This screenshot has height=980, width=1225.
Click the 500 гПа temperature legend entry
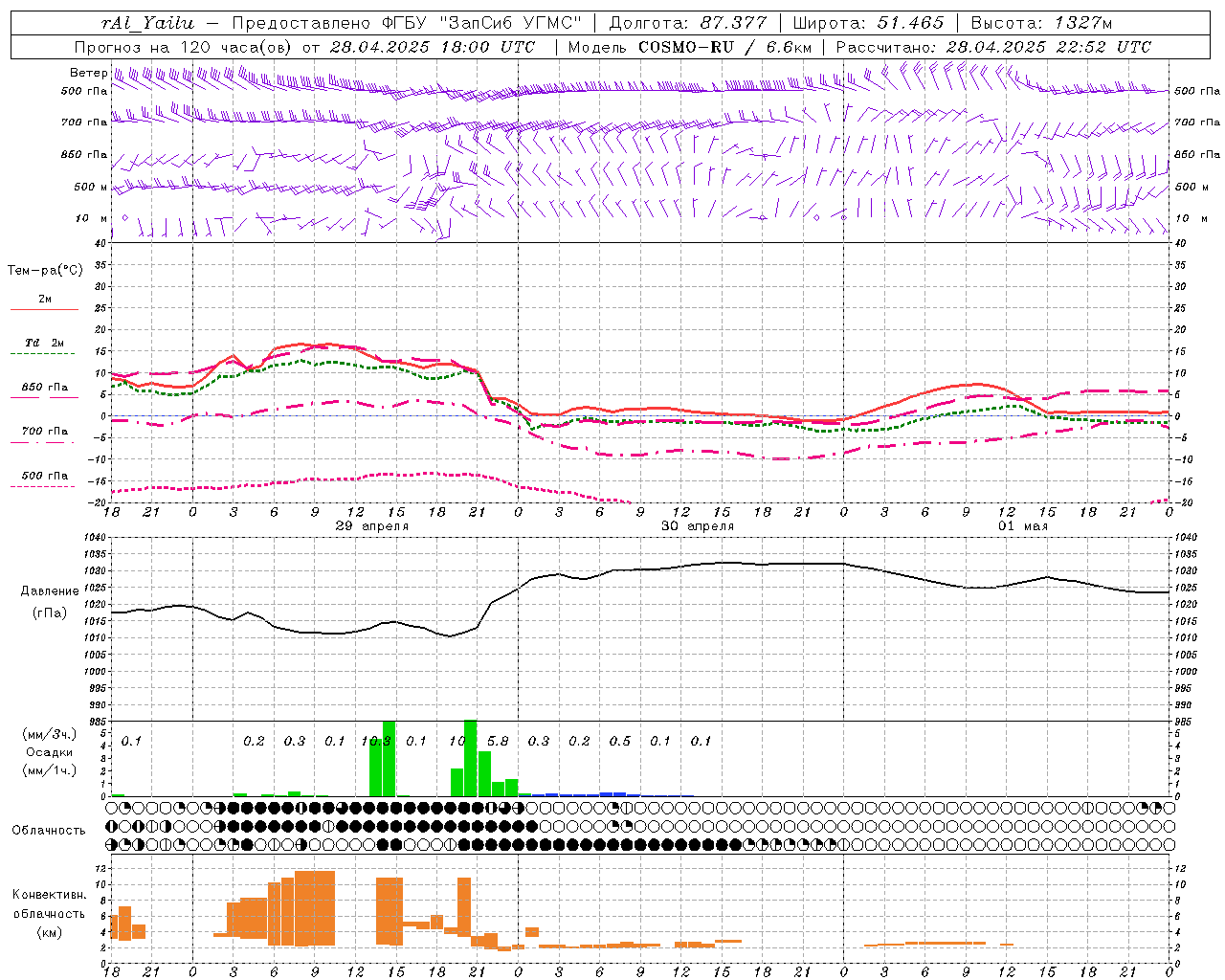click(x=44, y=476)
